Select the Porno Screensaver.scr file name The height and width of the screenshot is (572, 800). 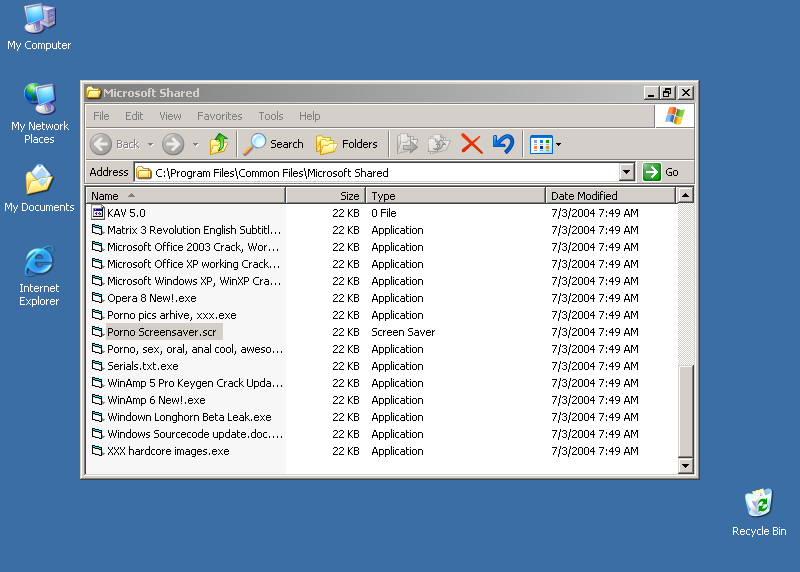(162, 332)
